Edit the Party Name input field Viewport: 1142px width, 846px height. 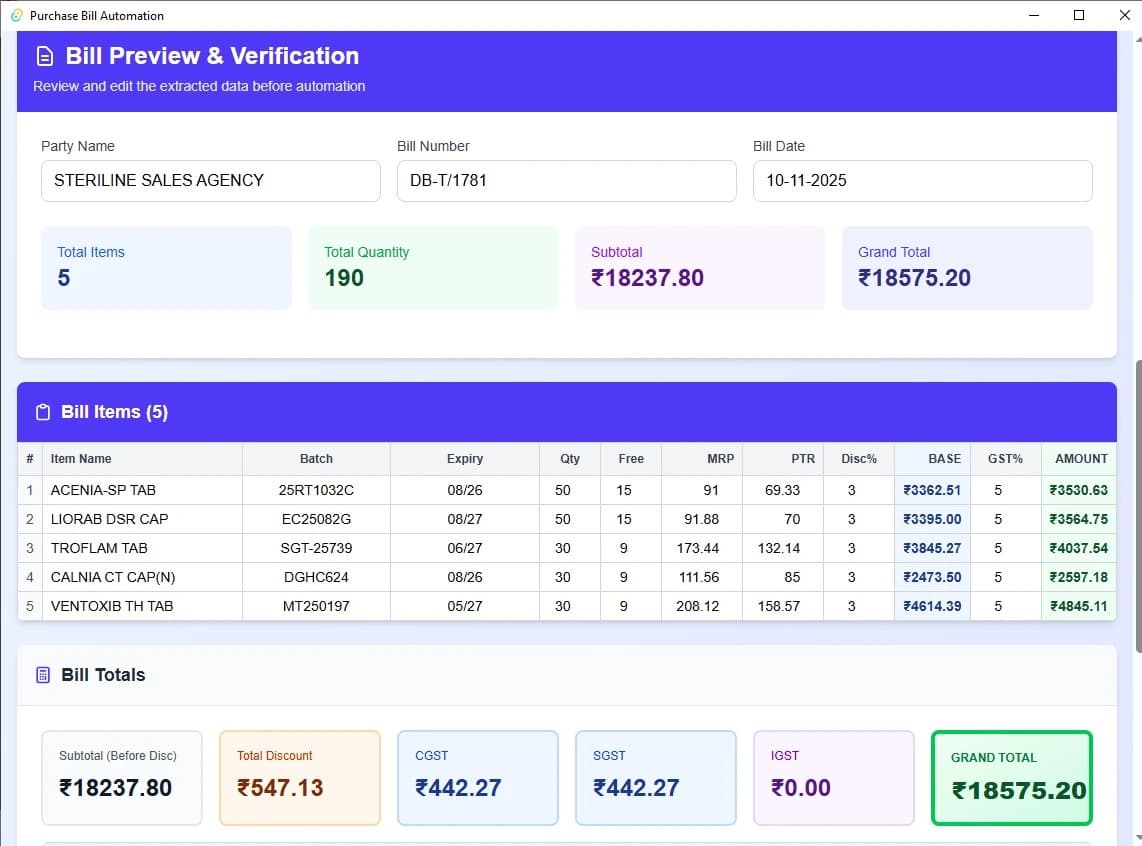click(x=210, y=181)
